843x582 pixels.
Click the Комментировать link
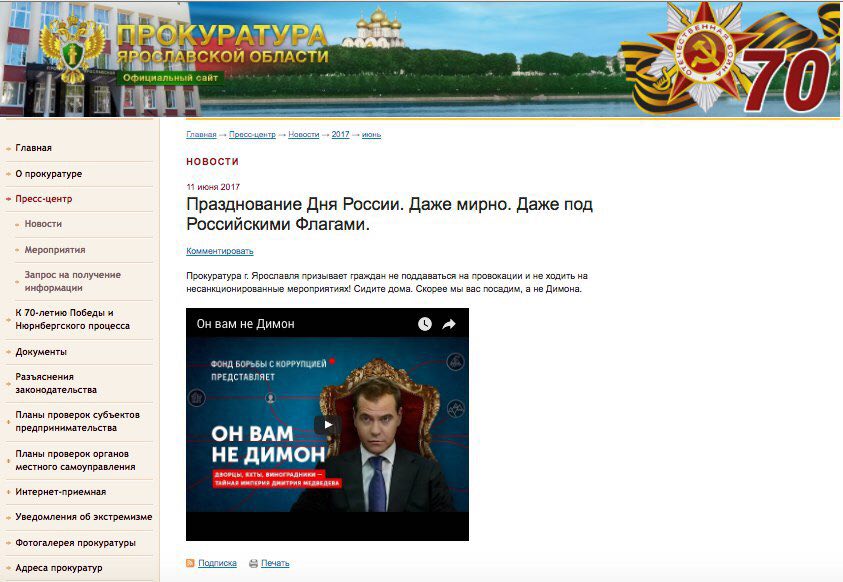tap(219, 251)
